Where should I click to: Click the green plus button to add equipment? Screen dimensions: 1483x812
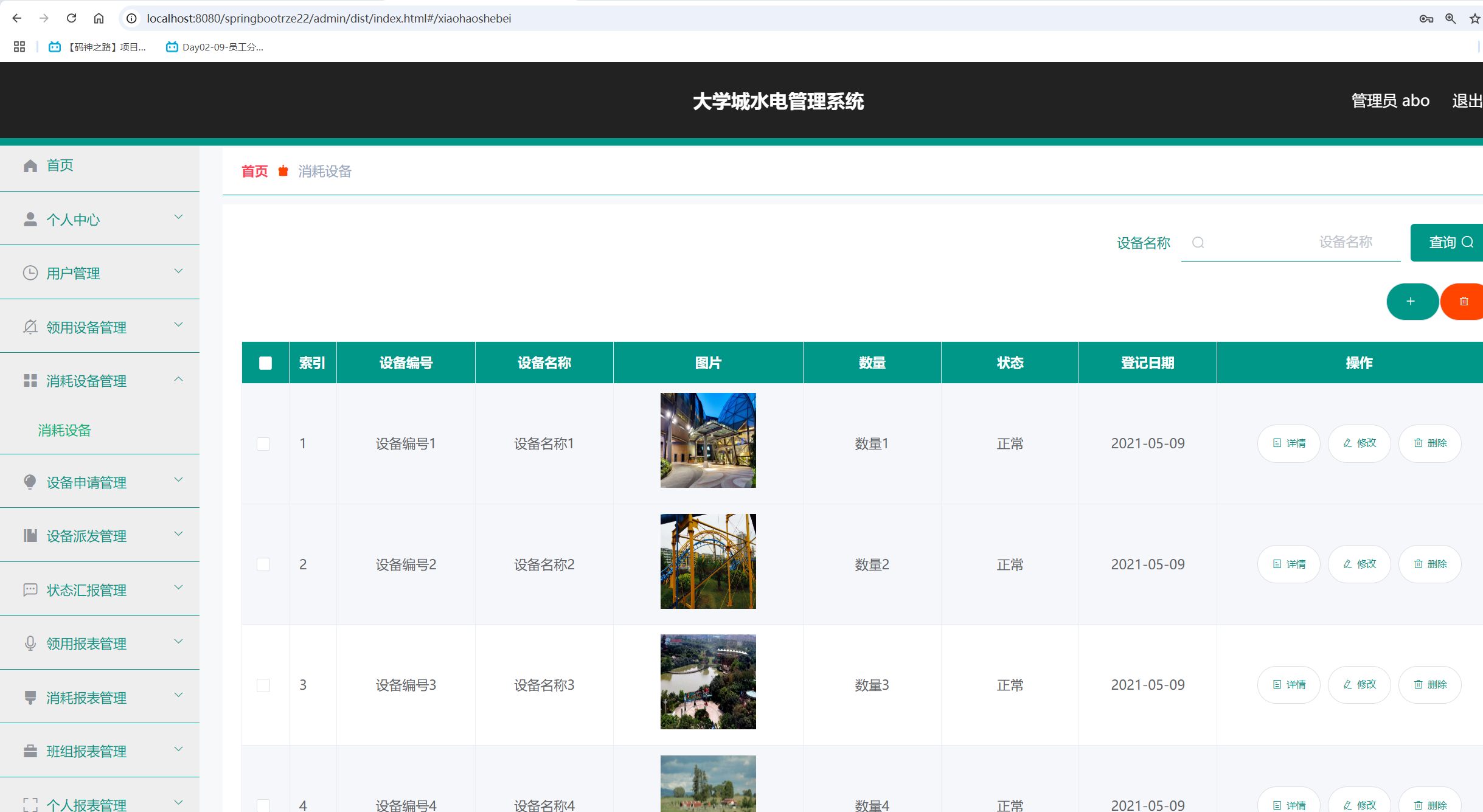coord(1412,301)
